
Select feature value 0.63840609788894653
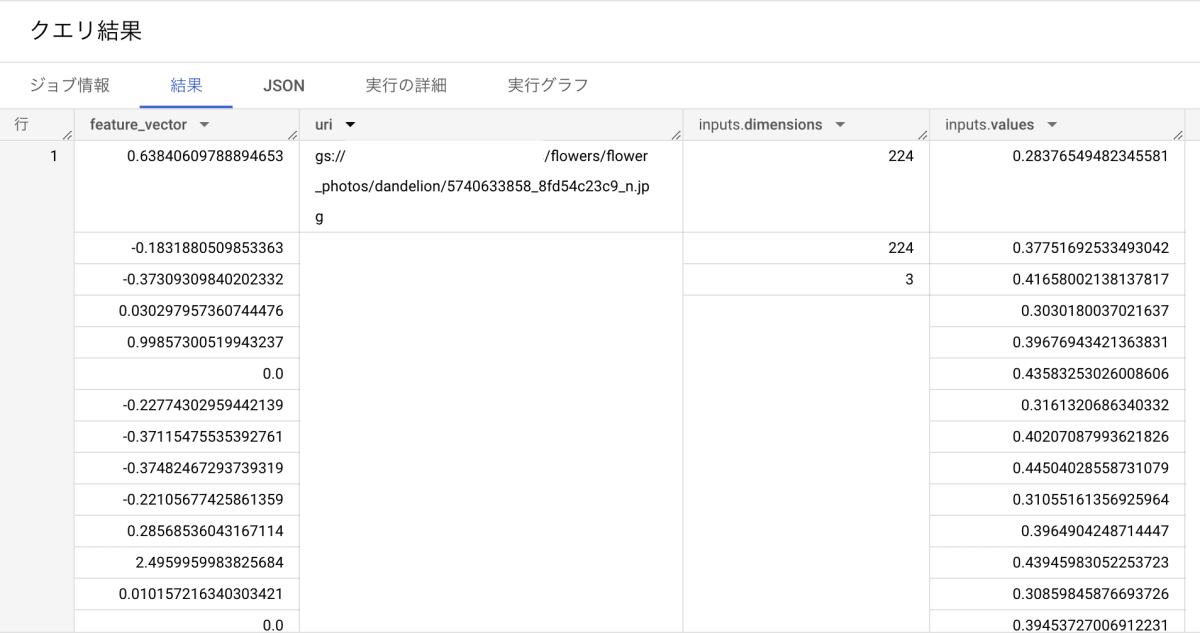[x=187, y=187]
